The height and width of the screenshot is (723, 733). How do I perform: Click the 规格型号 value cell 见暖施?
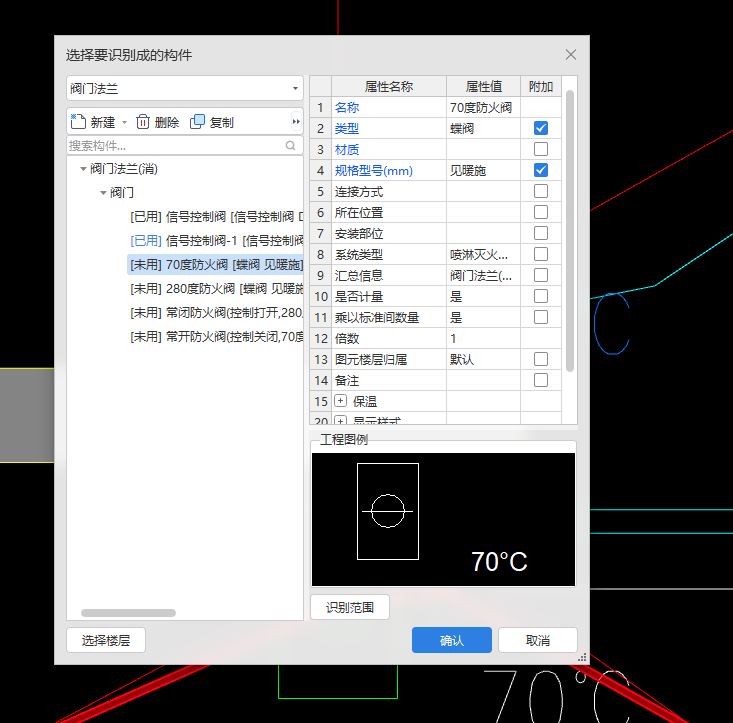click(x=483, y=171)
